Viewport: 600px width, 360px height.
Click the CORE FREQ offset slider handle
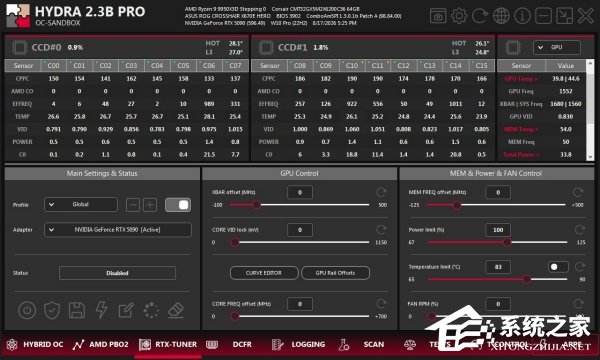pyautogui.click(x=235, y=316)
